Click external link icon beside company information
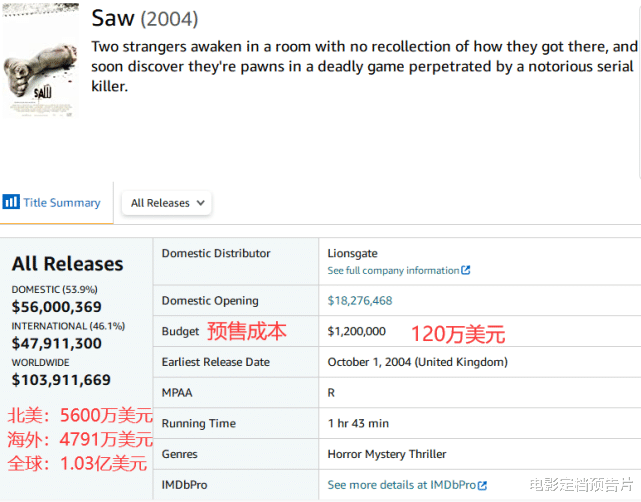Image resolution: width=641 pixels, height=502 pixels. [466, 270]
